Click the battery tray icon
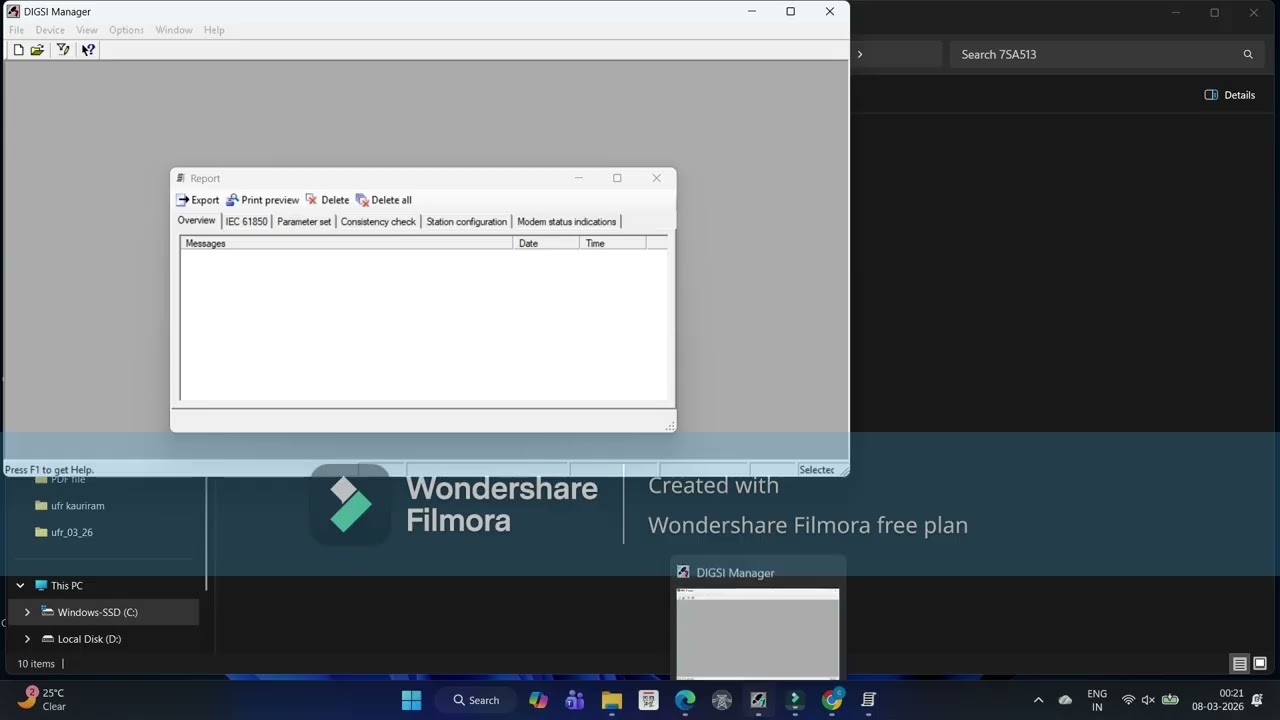The image size is (1280, 720). click(1169, 700)
